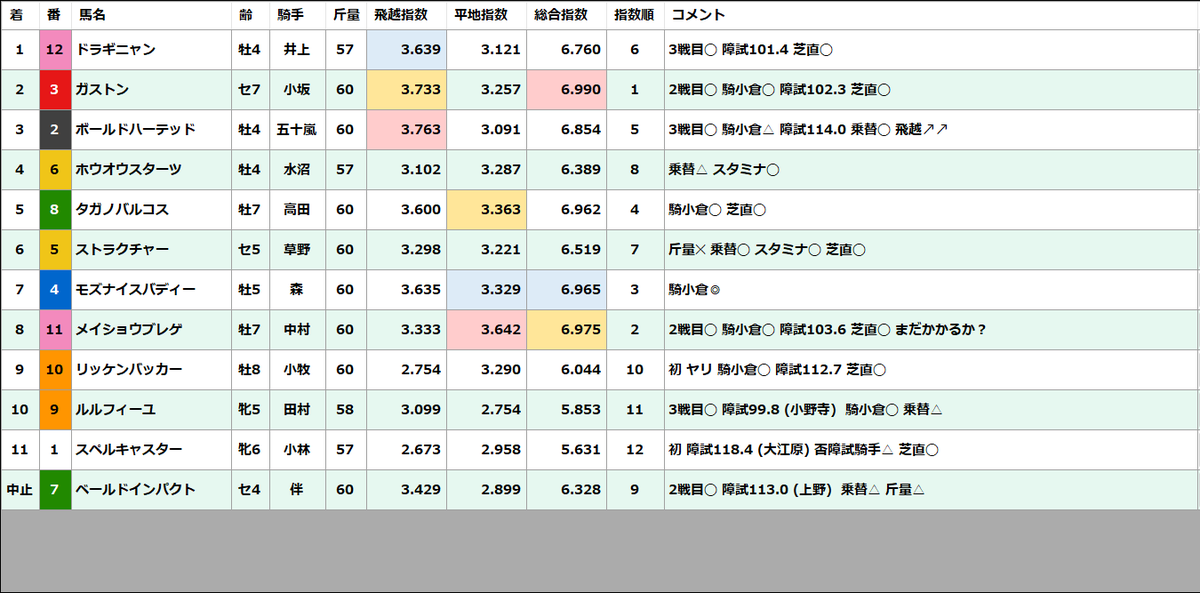Click green number 7 badge
Viewport: 1200px width, 593px height.
pyautogui.click(x=55, y=490)
